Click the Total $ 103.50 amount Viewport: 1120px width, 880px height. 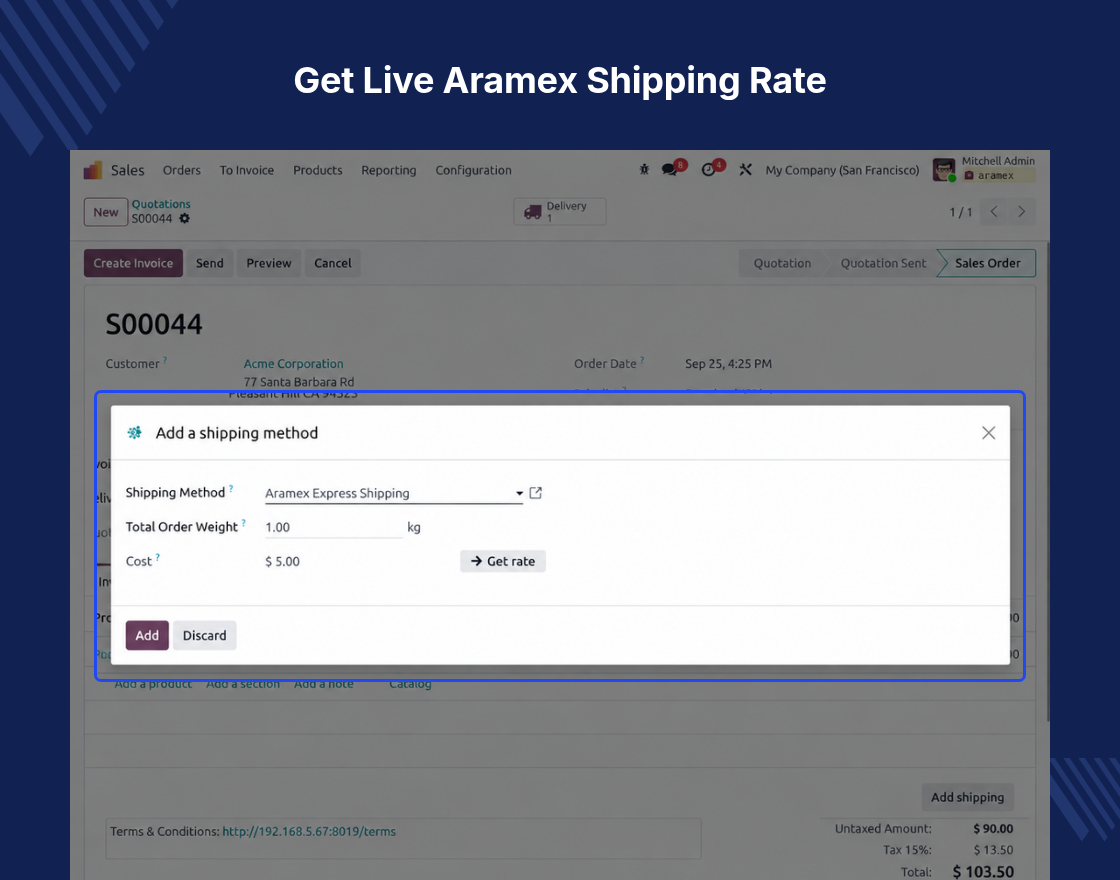tap(983, 871)
